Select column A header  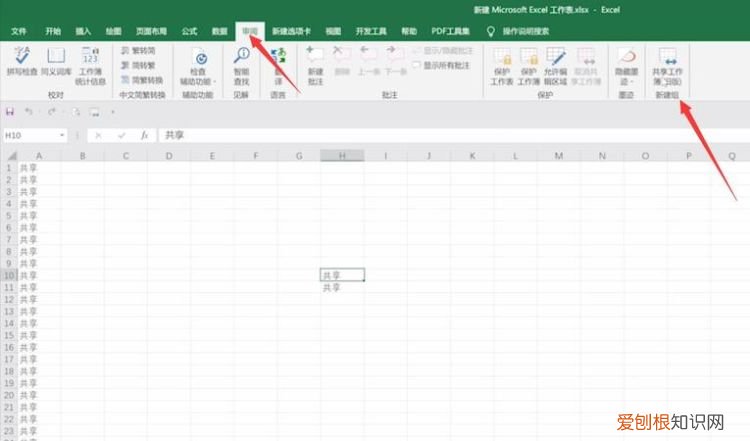coord(39,155)
